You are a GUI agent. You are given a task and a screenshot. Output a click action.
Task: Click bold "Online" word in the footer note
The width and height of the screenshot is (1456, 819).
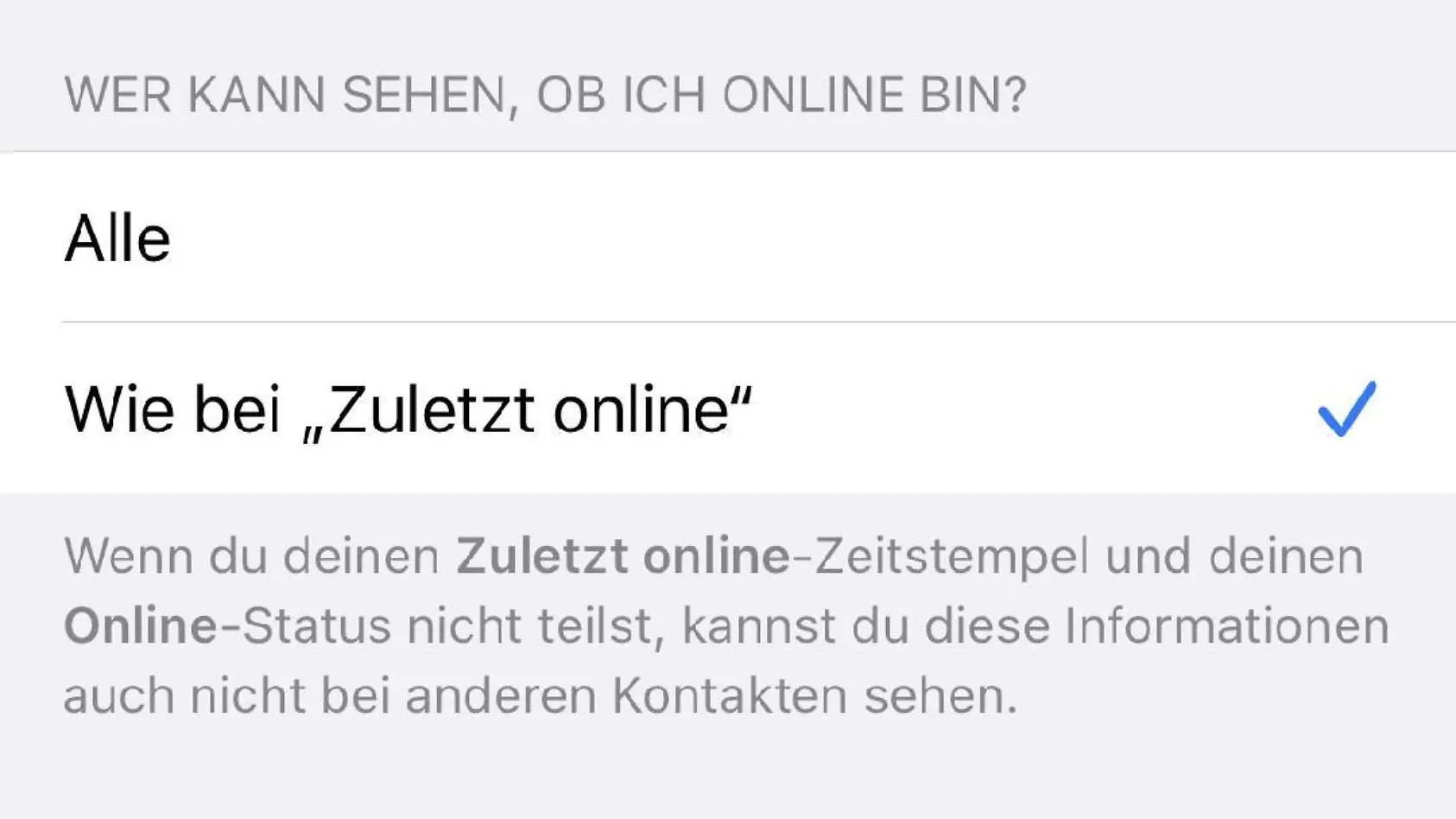tap(141, 625)
